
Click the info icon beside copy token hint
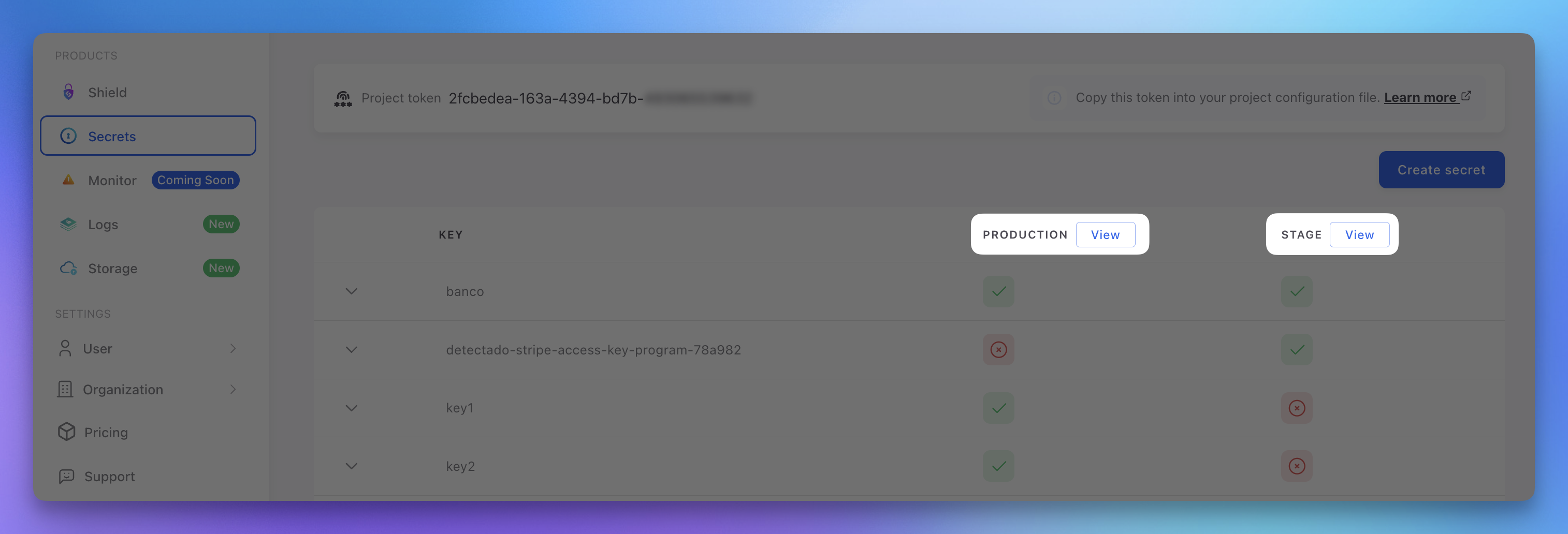1054,98
